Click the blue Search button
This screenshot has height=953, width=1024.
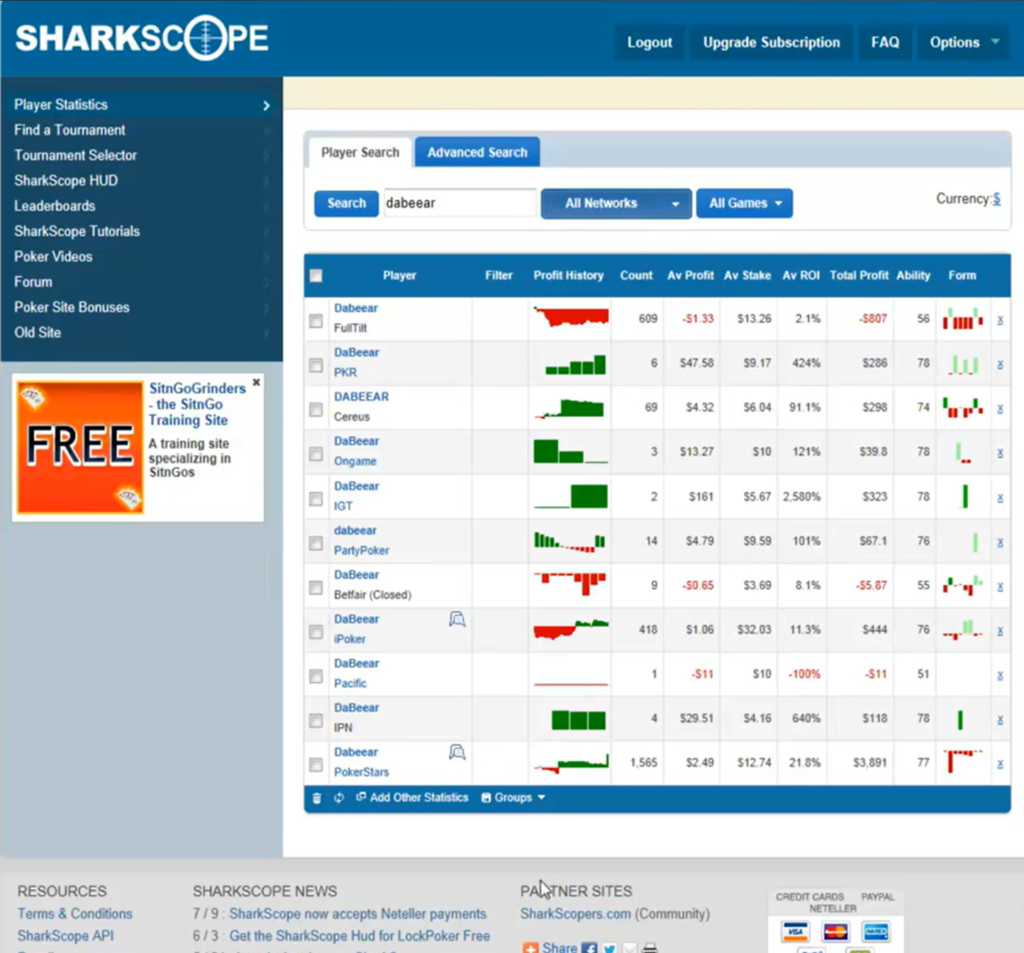346,203
